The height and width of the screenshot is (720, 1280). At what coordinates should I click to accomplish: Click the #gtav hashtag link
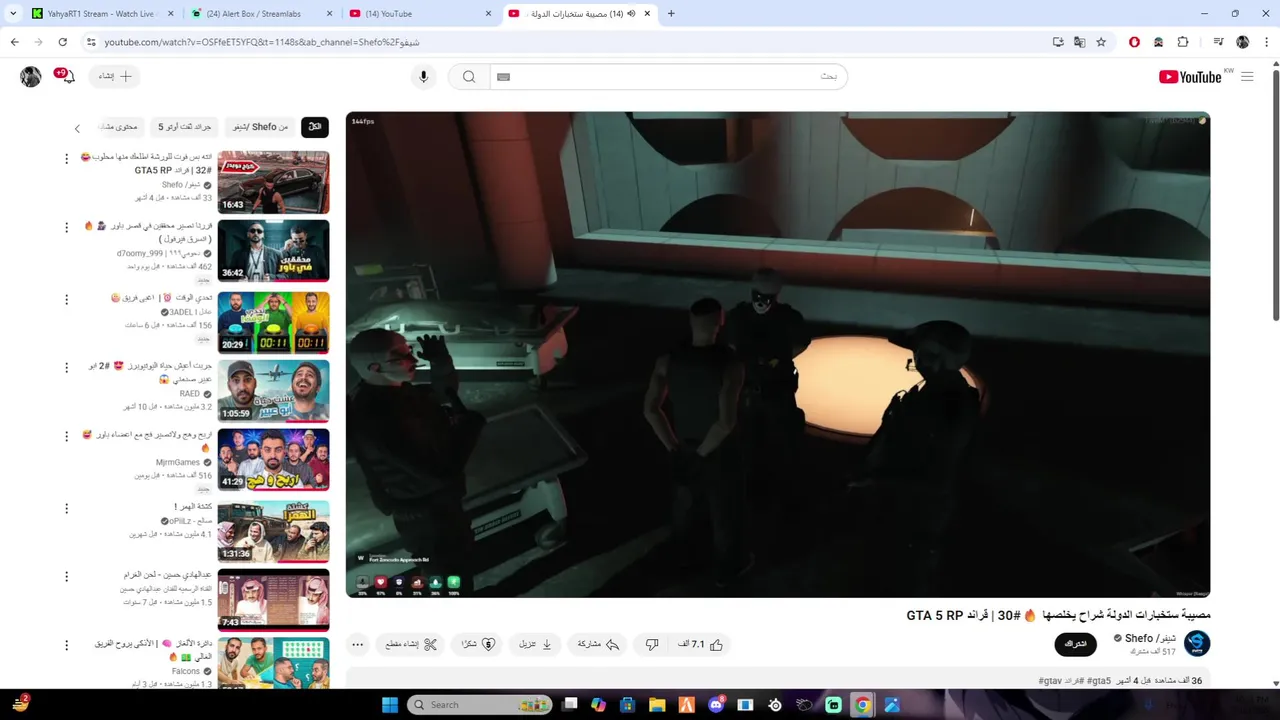(1050, 681)
